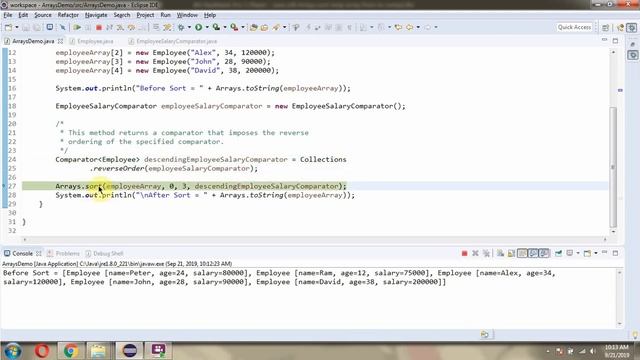Switch to the Problems view tab

point(64,253)
